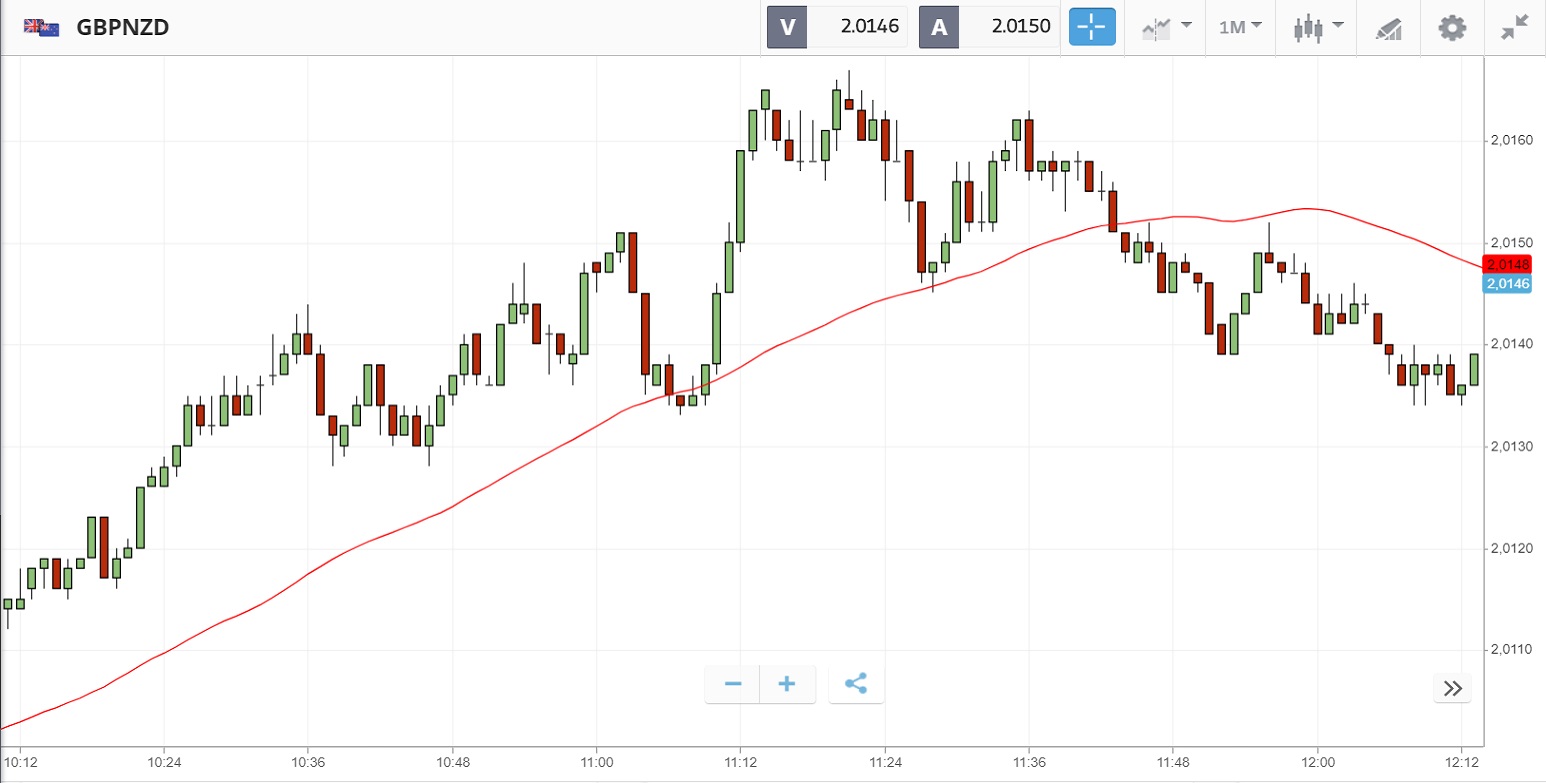
Task: Toggle the crosshair cursor button
Action: coord(1092,27)
